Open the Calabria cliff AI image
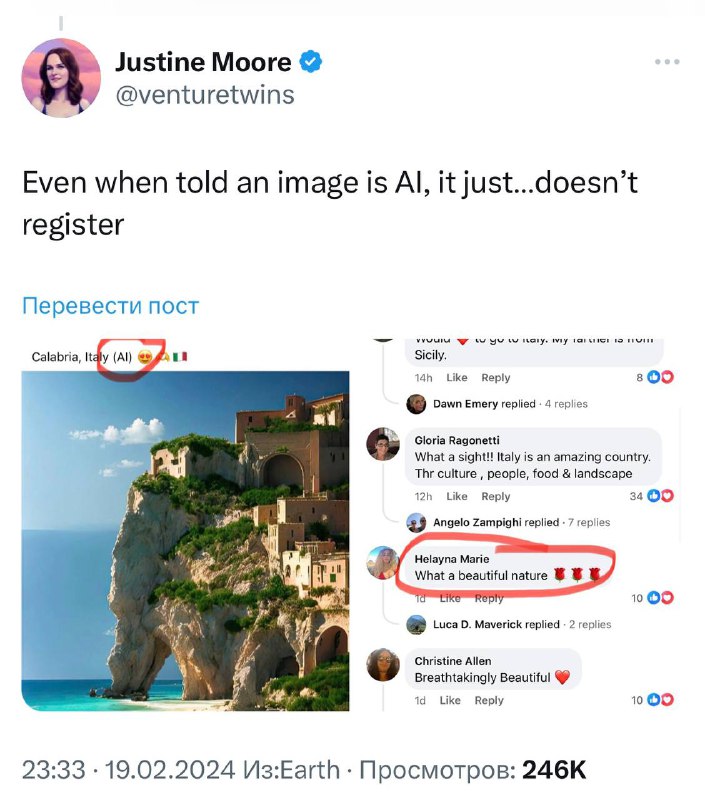 coord(185,541)
